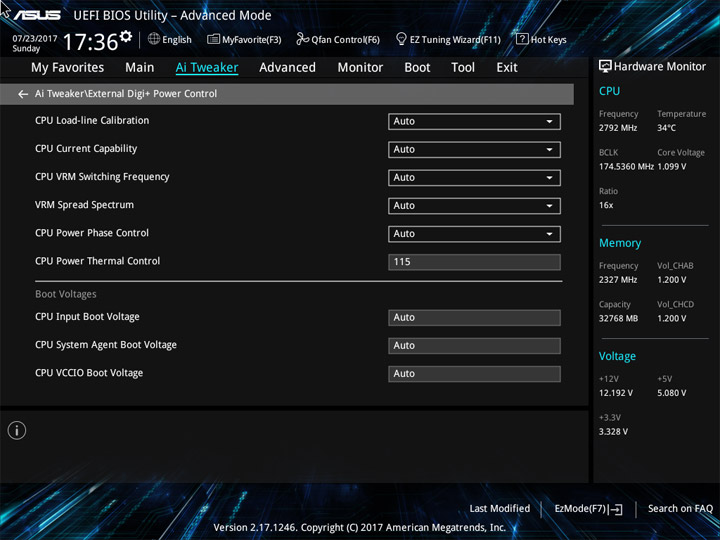Open the Hot Keys question mark icon
720x540 pixels.
(522, 39)
